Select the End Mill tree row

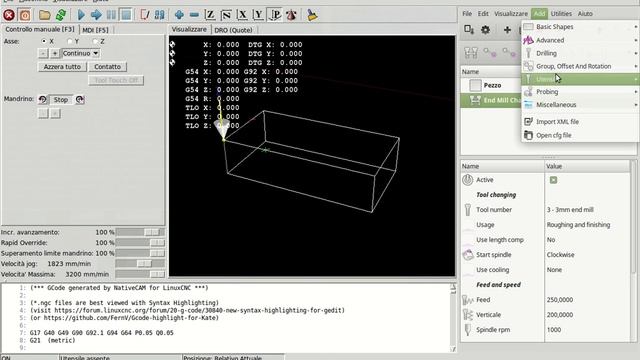(491, 100)
